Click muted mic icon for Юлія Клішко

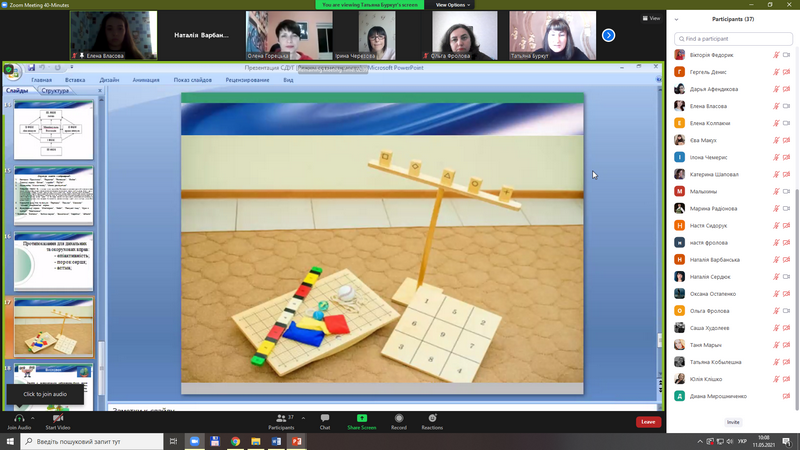pyautogui.click(x=776, y=379)
